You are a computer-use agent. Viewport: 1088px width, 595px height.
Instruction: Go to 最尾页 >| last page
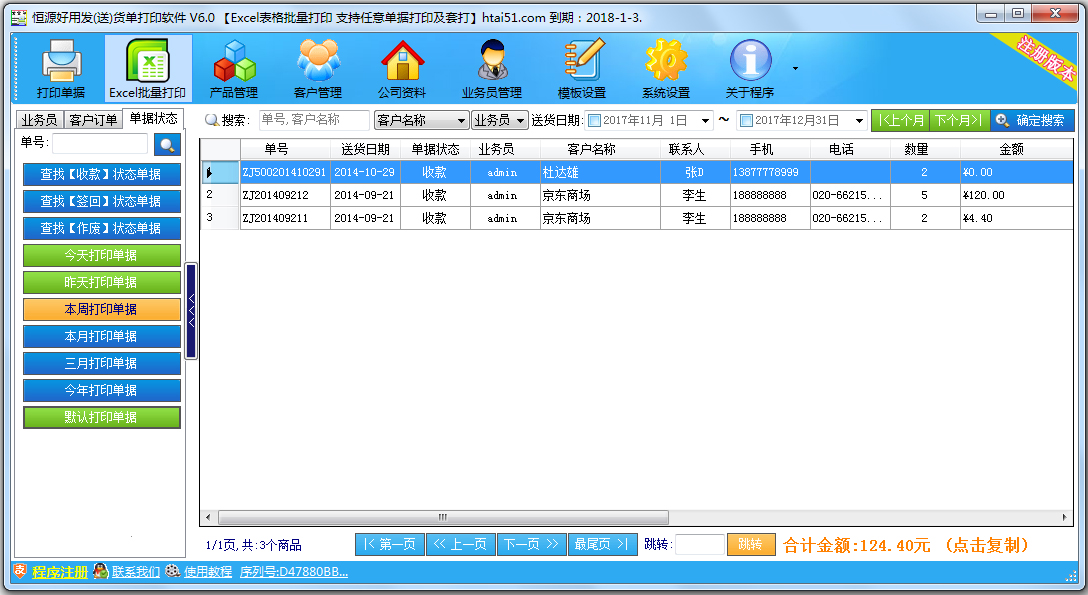click(x=602, y=544)
